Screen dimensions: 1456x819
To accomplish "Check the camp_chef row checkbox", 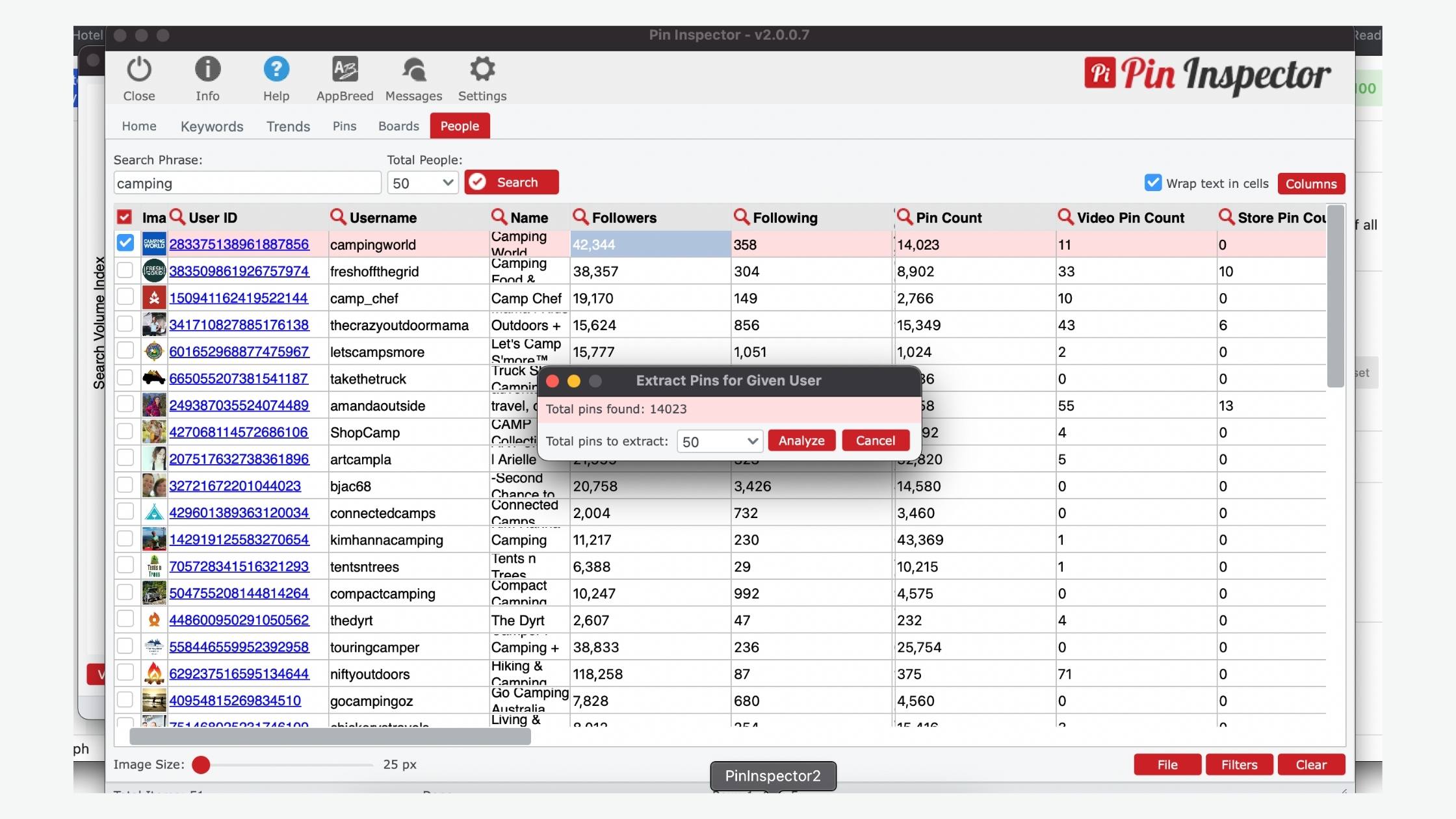I will point(125,296).
